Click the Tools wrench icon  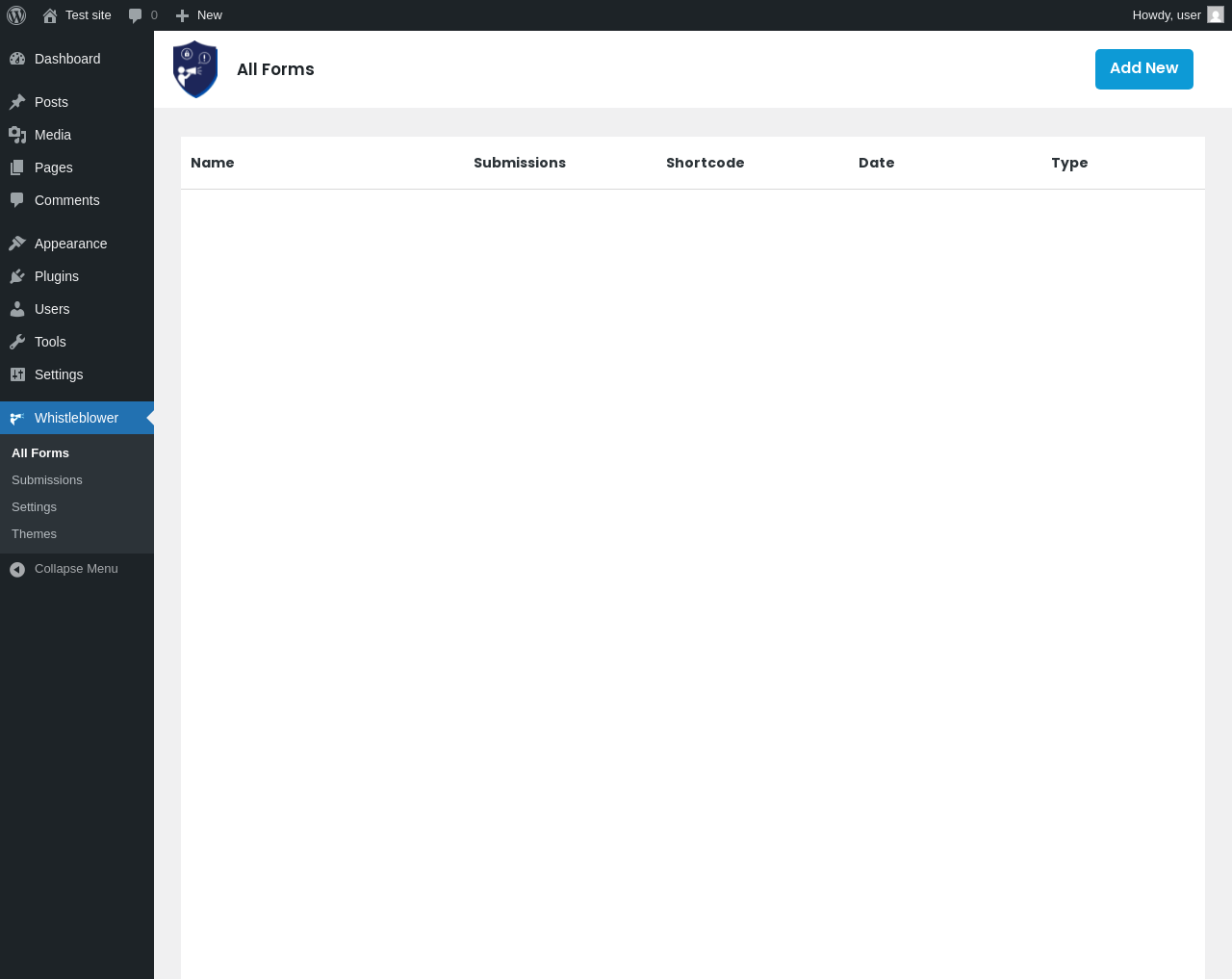(x=17, y=342)
